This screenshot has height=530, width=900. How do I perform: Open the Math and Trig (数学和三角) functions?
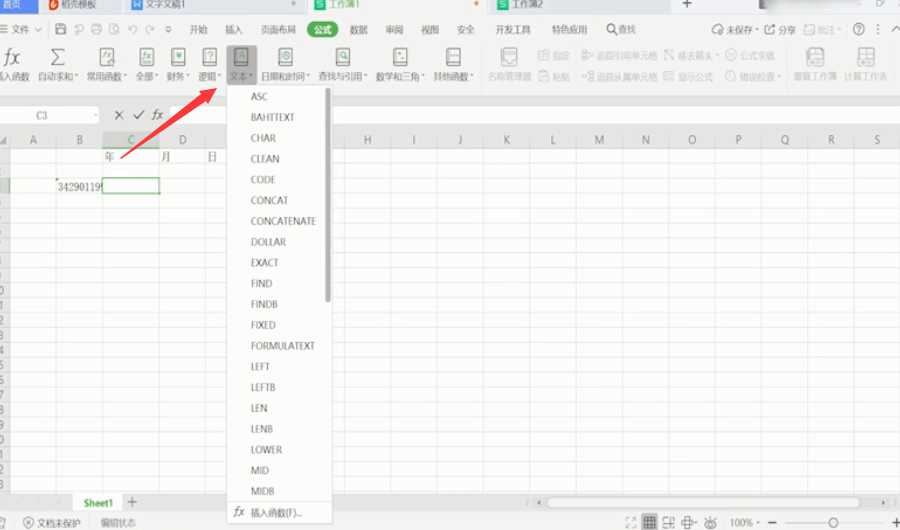tap(400, 64)
